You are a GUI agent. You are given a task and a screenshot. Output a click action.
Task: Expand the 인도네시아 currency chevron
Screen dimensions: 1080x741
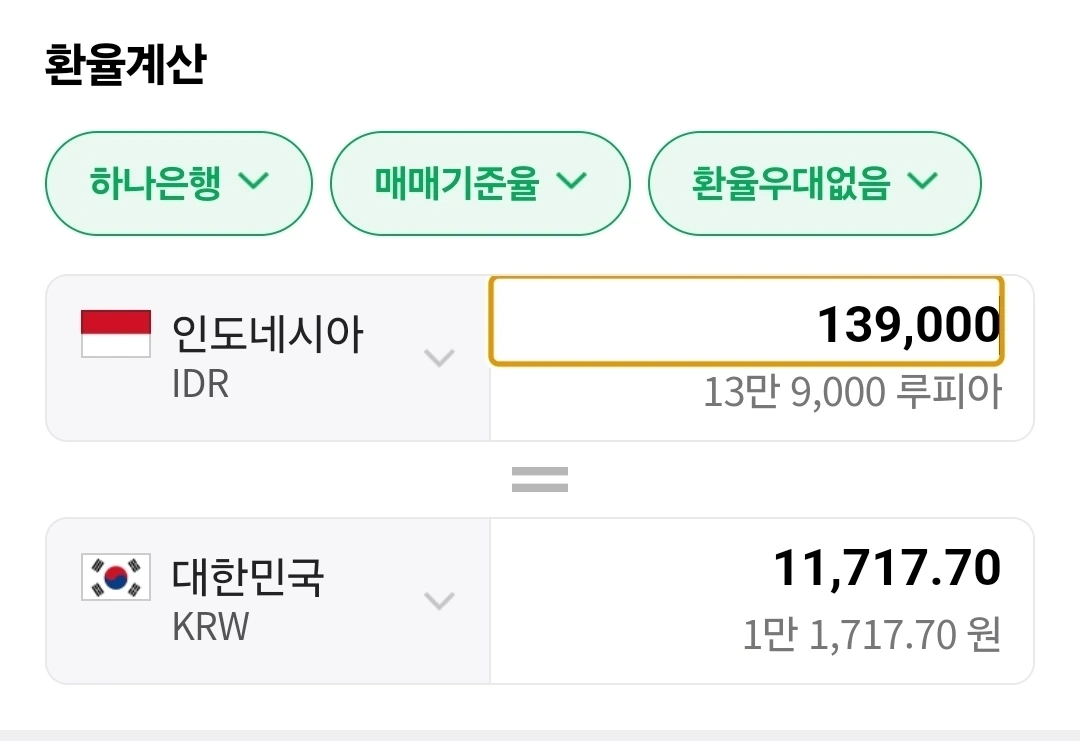pyautogui.click(x=439, y=358)
